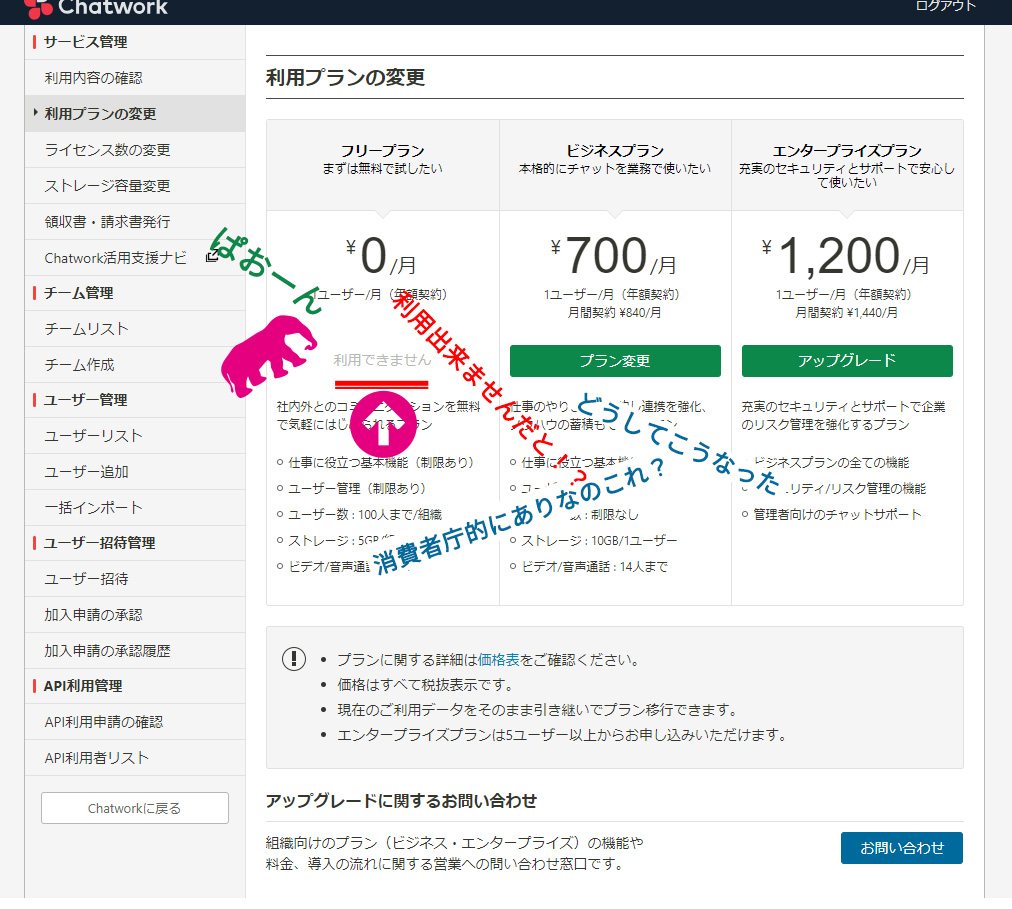Click 月間契約 ¥1,440/月 text
The height and width of the screenshot is (909, 1012).
point(846,313)
